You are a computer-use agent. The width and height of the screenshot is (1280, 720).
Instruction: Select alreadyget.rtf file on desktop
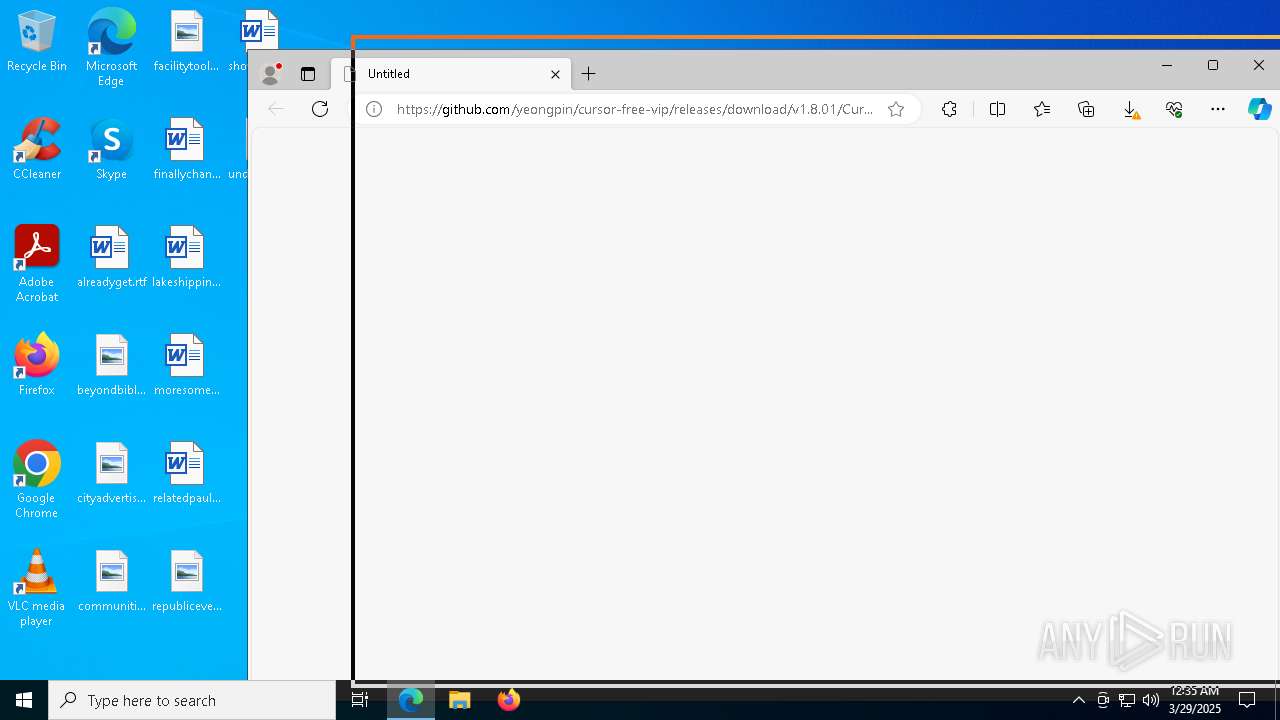click(x=111, y=258)
